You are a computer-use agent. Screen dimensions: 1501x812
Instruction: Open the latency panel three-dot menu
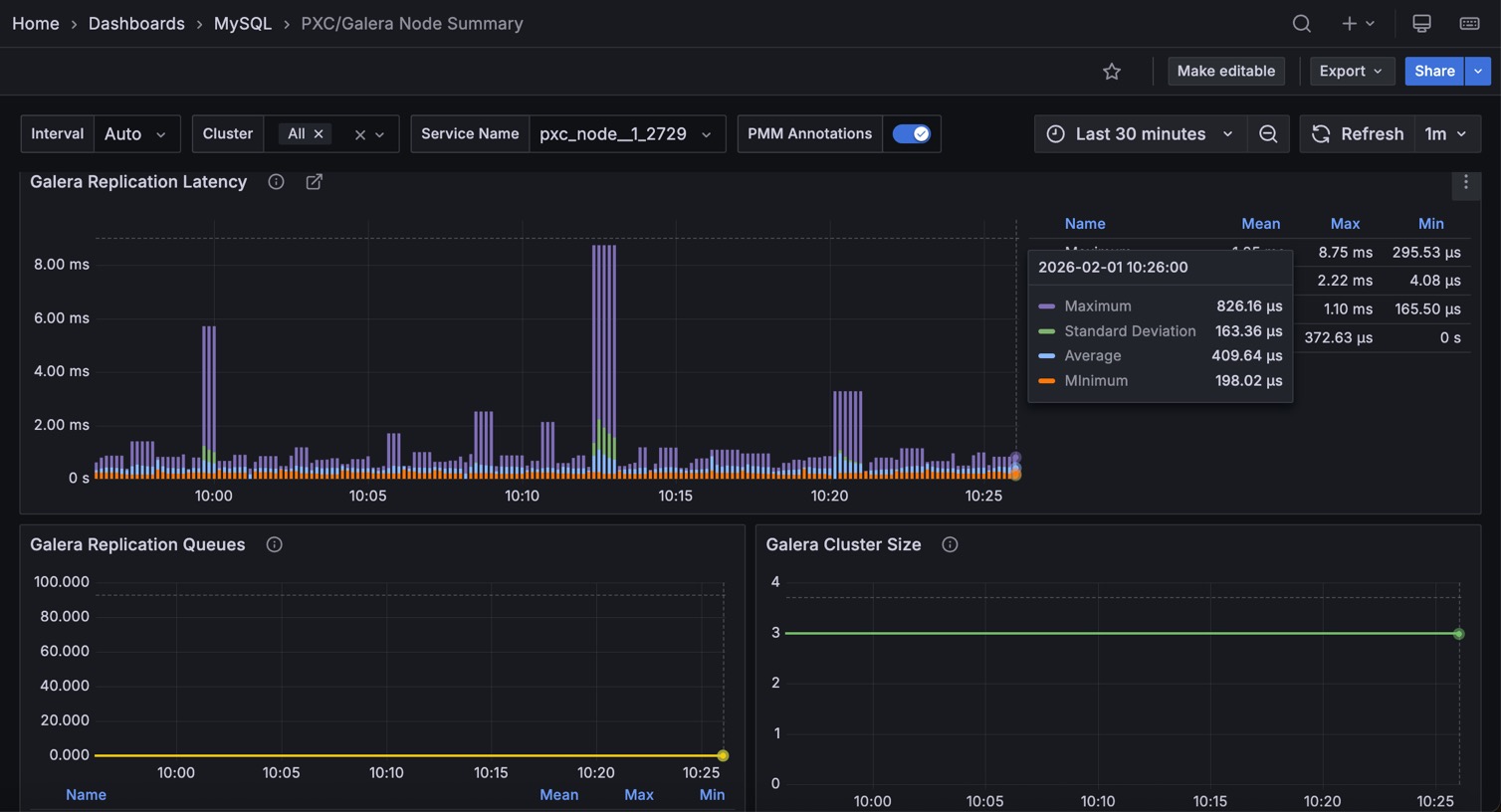(1465, 182)
